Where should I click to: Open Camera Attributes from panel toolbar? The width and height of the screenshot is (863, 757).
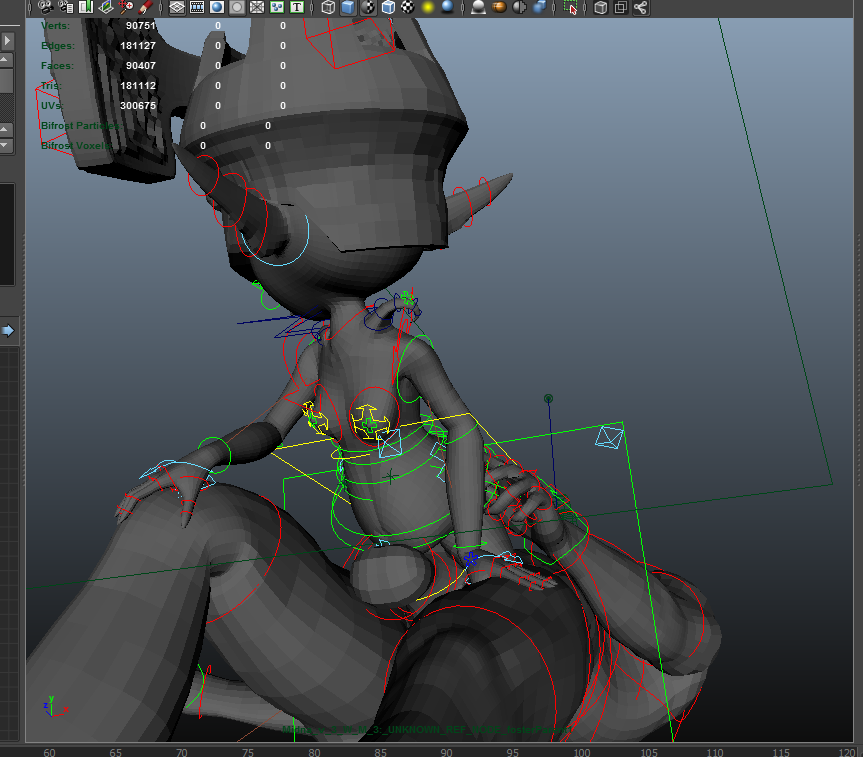point(66,7)
